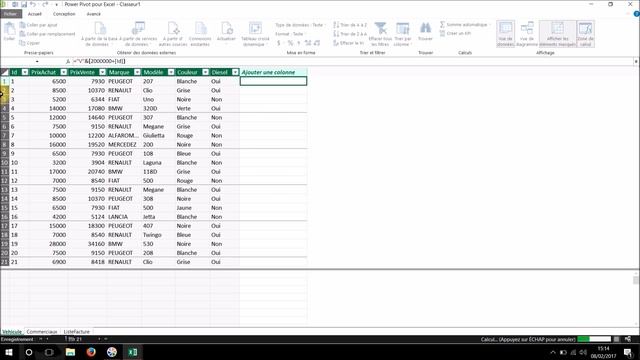This screenshot has width=640, height=360.
Task: Click Effacer le tri
Action: [x=348, y=43]
